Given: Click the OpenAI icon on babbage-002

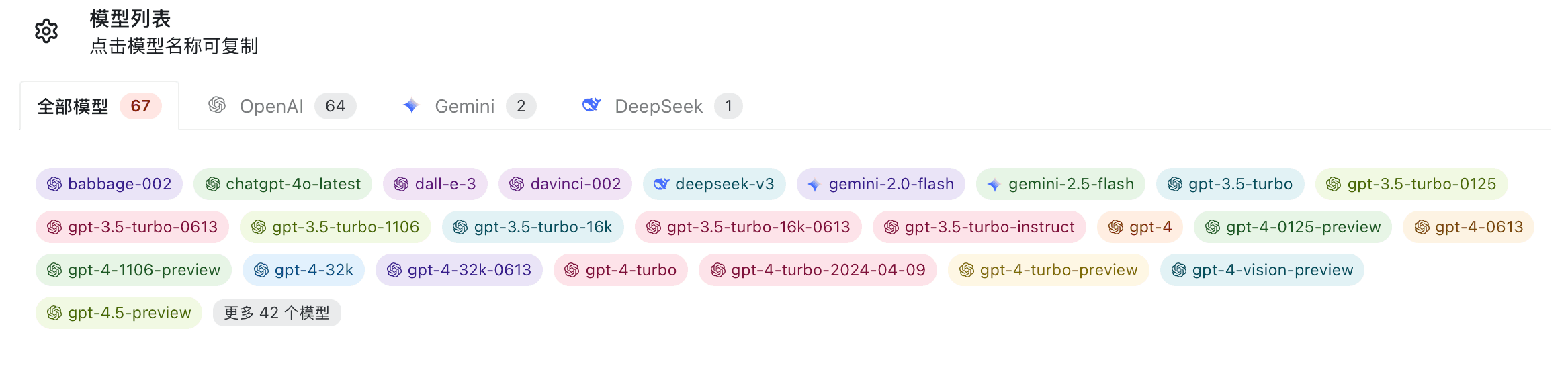Looking at the screenshot, I should click(x=54, y=184).
